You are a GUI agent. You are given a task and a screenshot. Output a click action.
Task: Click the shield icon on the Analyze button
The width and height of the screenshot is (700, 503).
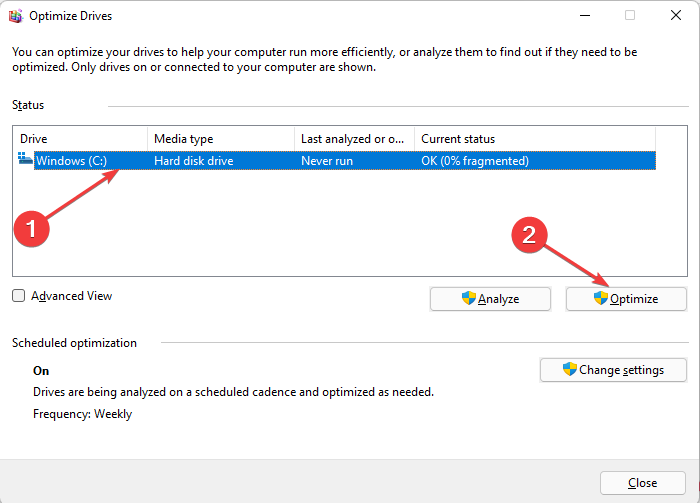(468, 298)
